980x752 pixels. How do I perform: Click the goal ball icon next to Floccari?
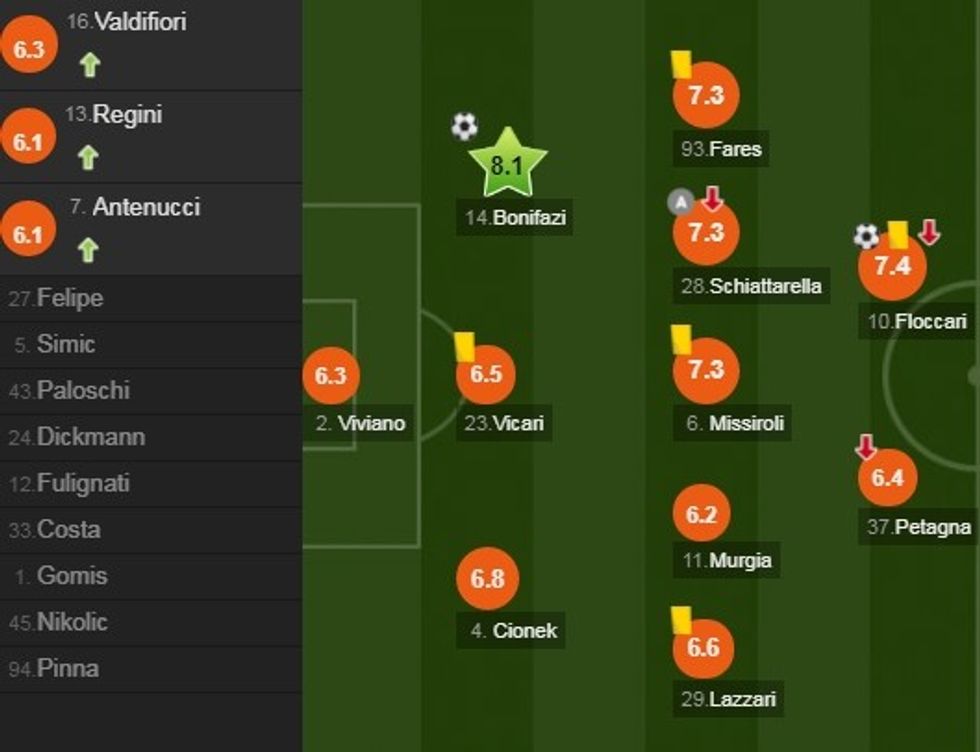pos(866,236)
